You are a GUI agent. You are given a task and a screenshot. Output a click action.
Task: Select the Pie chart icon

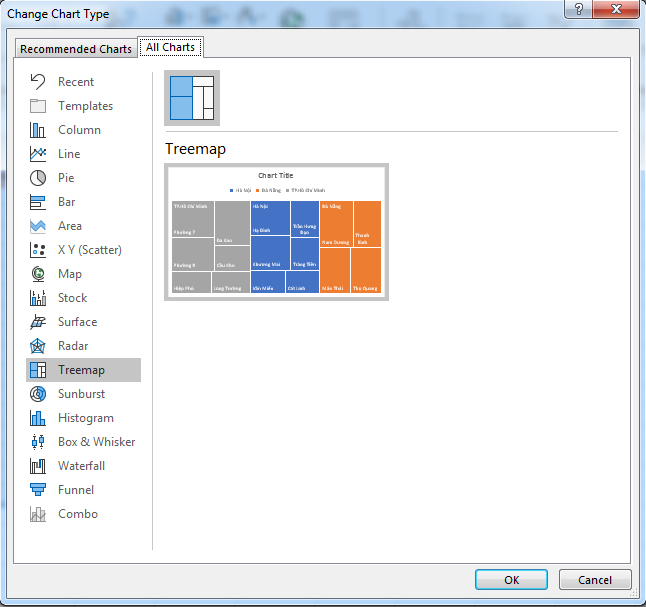38,178
